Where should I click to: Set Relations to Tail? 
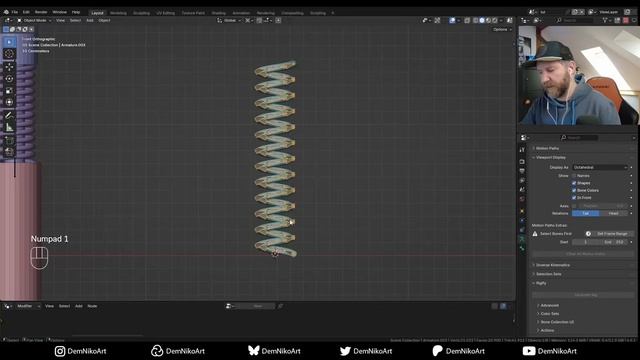(586, 213)
